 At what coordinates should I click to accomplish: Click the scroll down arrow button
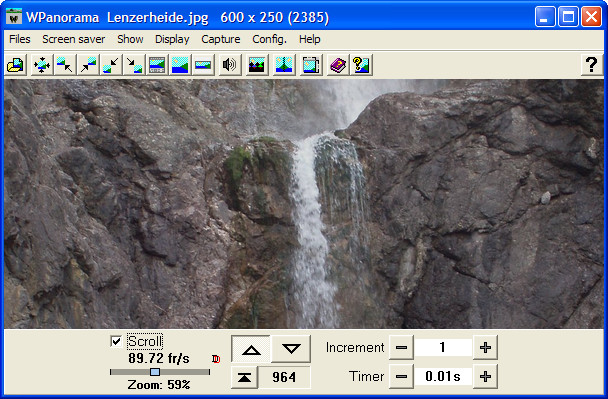point(291,349)
